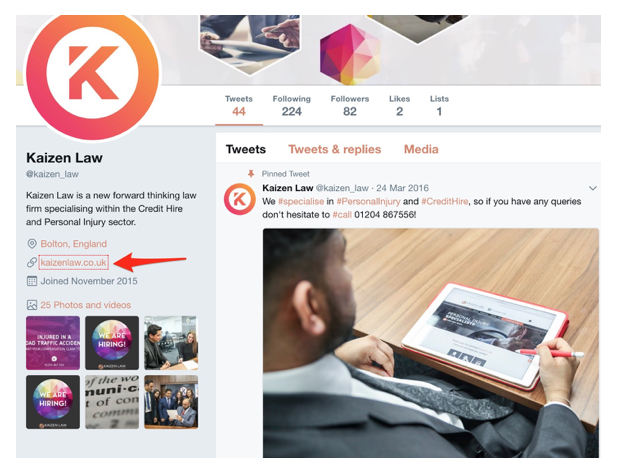Open the first We Are Hiring thumbnail
This screenshot has height=472, width=632.
tap(112, 343)
